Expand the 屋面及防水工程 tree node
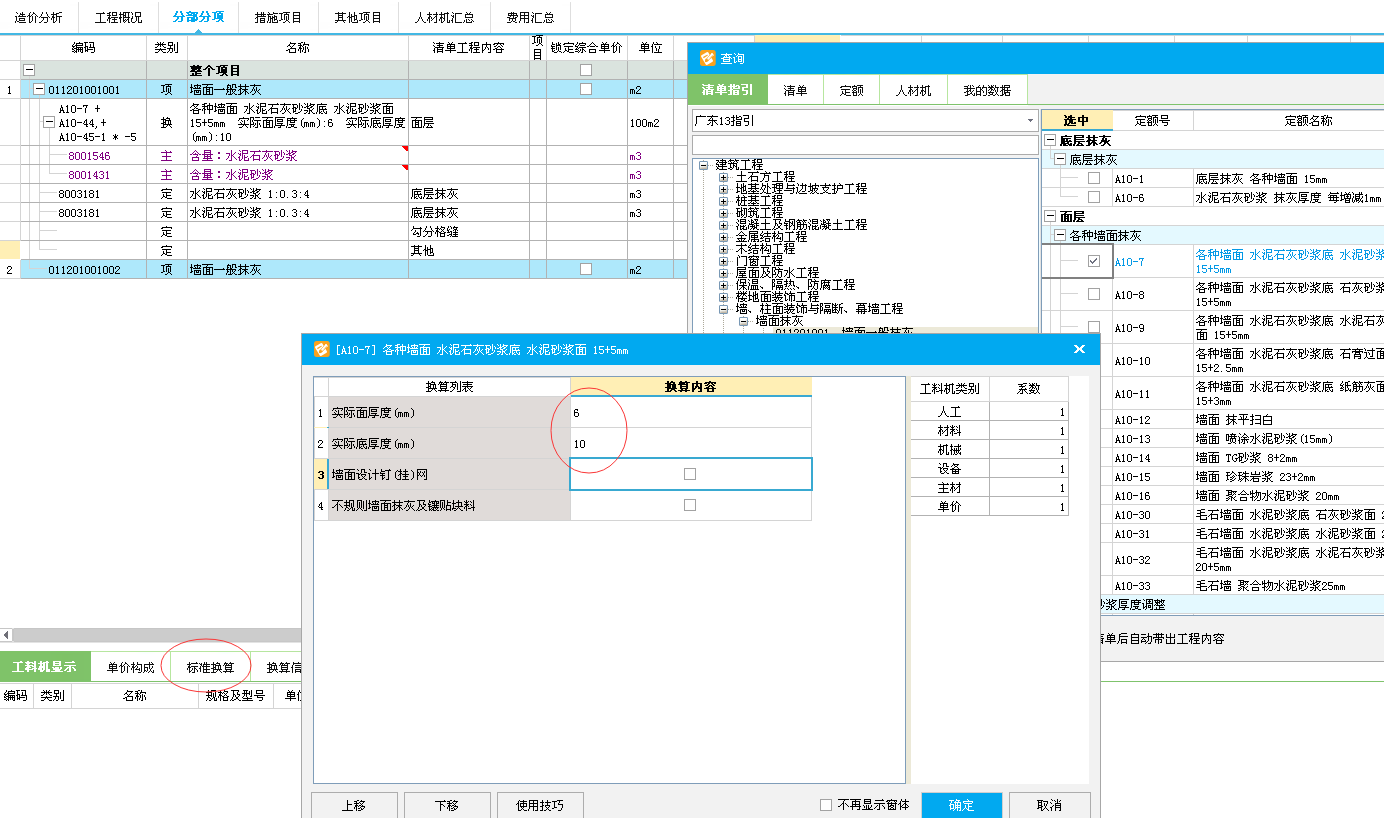 [724, 273]
